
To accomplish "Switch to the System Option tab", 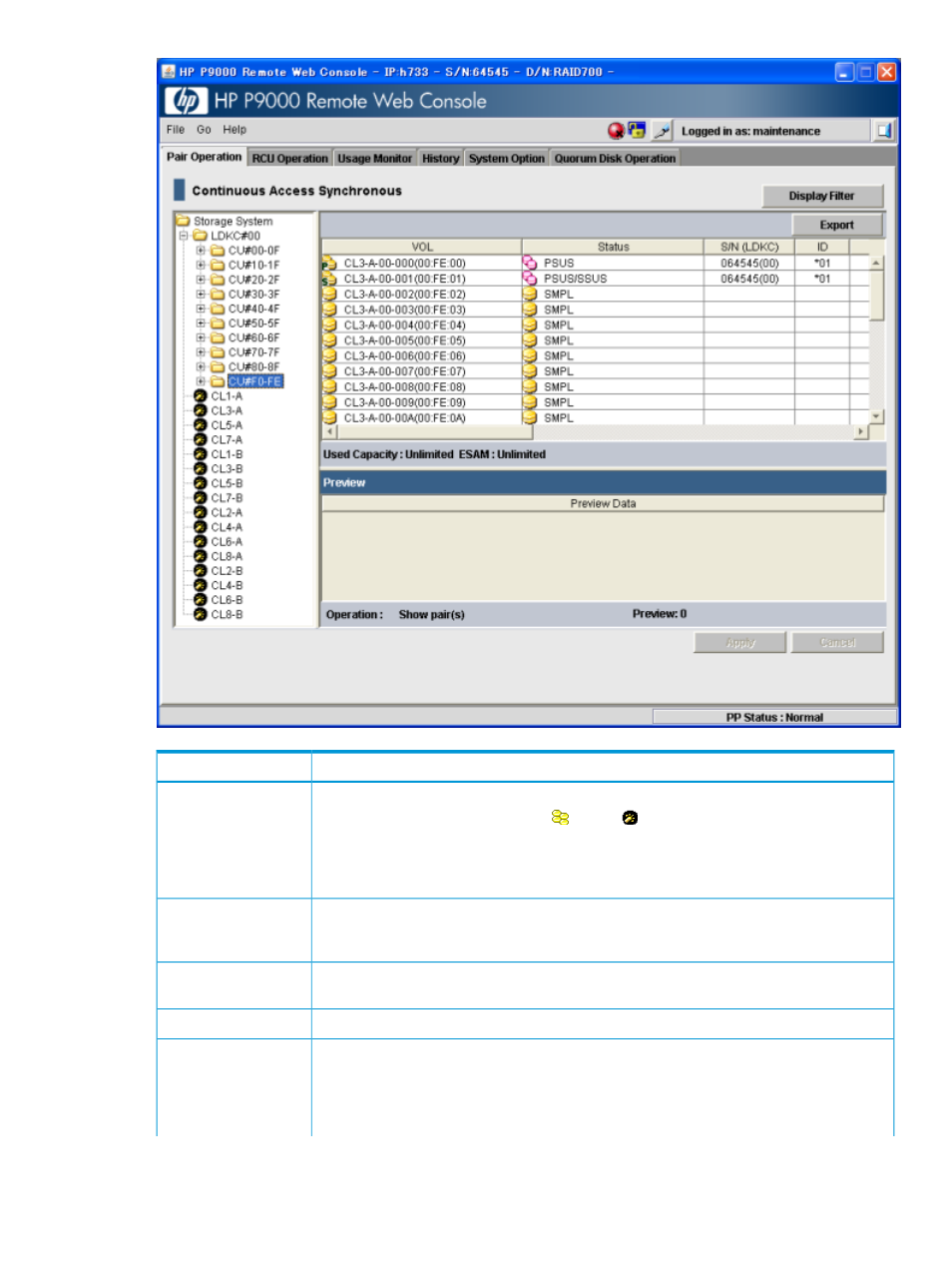I will coord(507,158).
